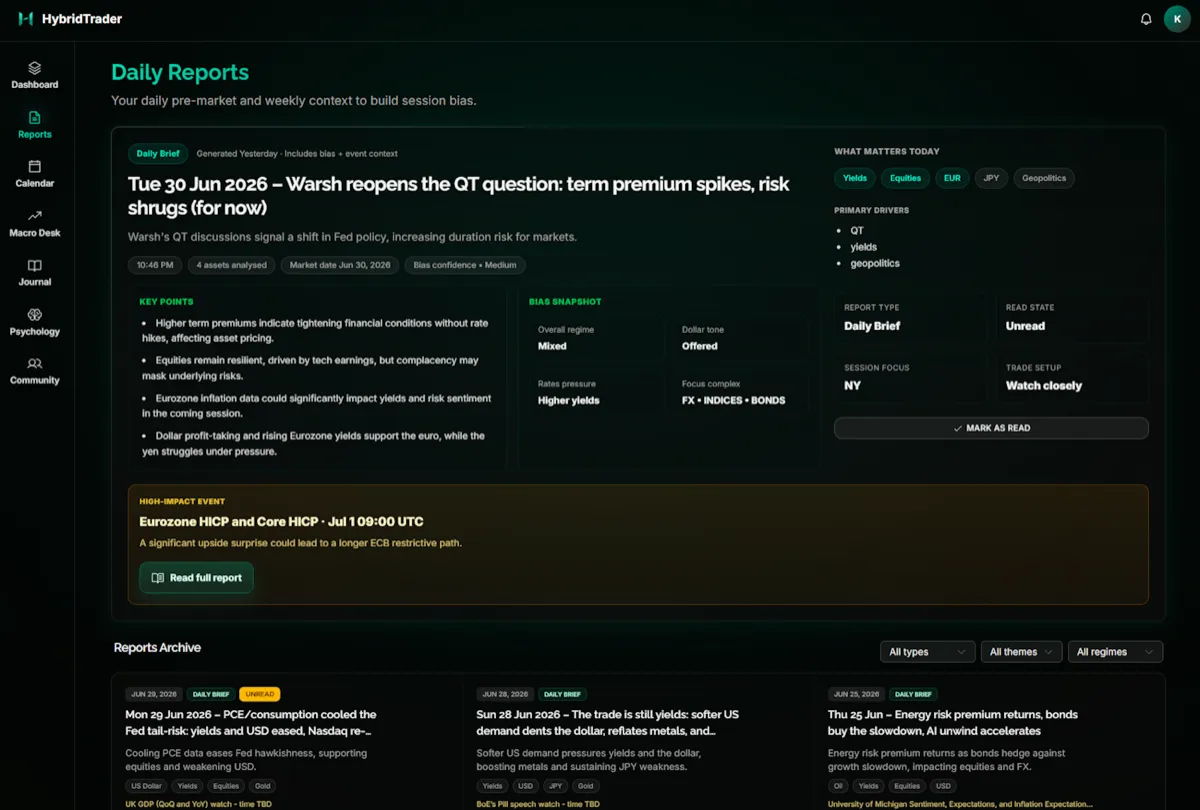
Task: Click the Oil tag on Jun 25 report
Action: (838, 786)
